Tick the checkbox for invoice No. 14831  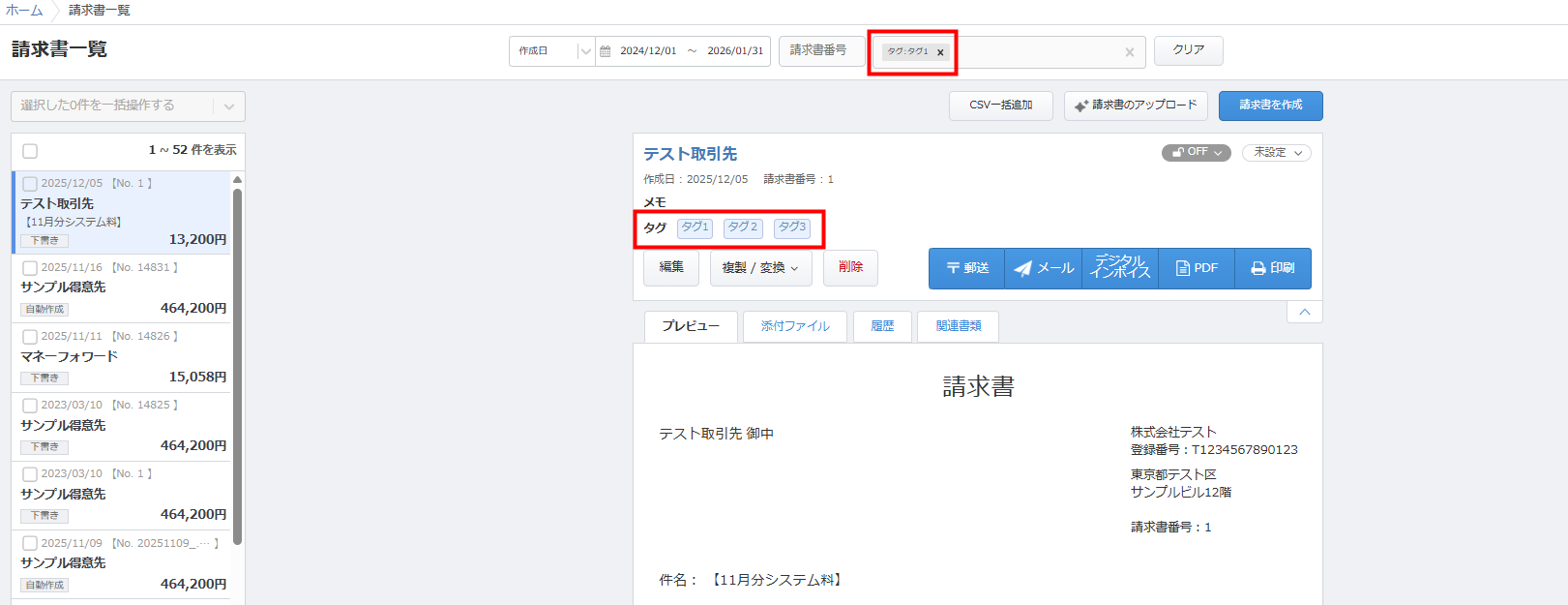pyautogui.click(x=30, y=268)
